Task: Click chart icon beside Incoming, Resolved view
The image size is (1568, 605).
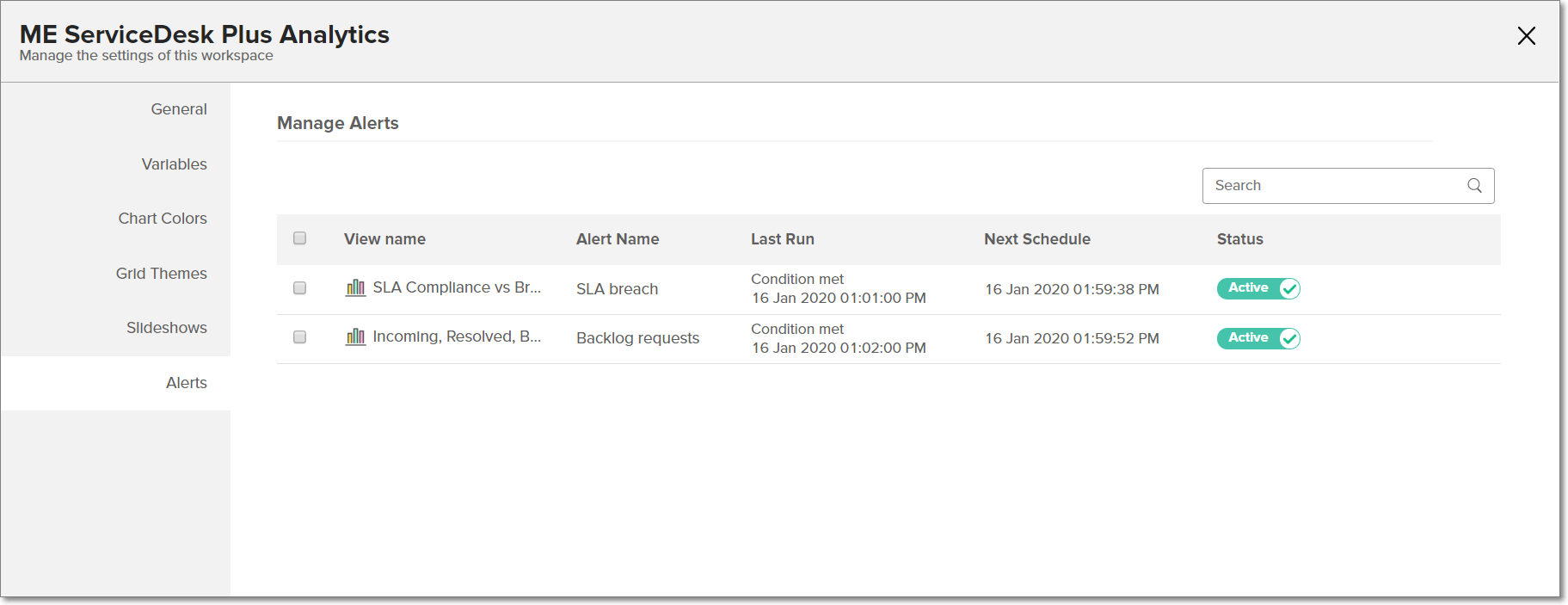Action: 355,337
